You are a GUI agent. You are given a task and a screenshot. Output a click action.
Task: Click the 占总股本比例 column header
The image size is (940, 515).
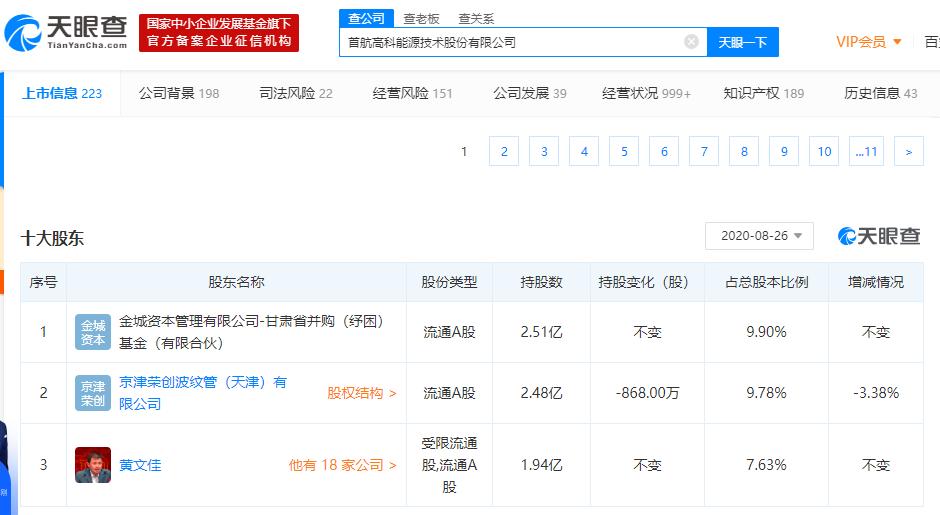(767, 282)
